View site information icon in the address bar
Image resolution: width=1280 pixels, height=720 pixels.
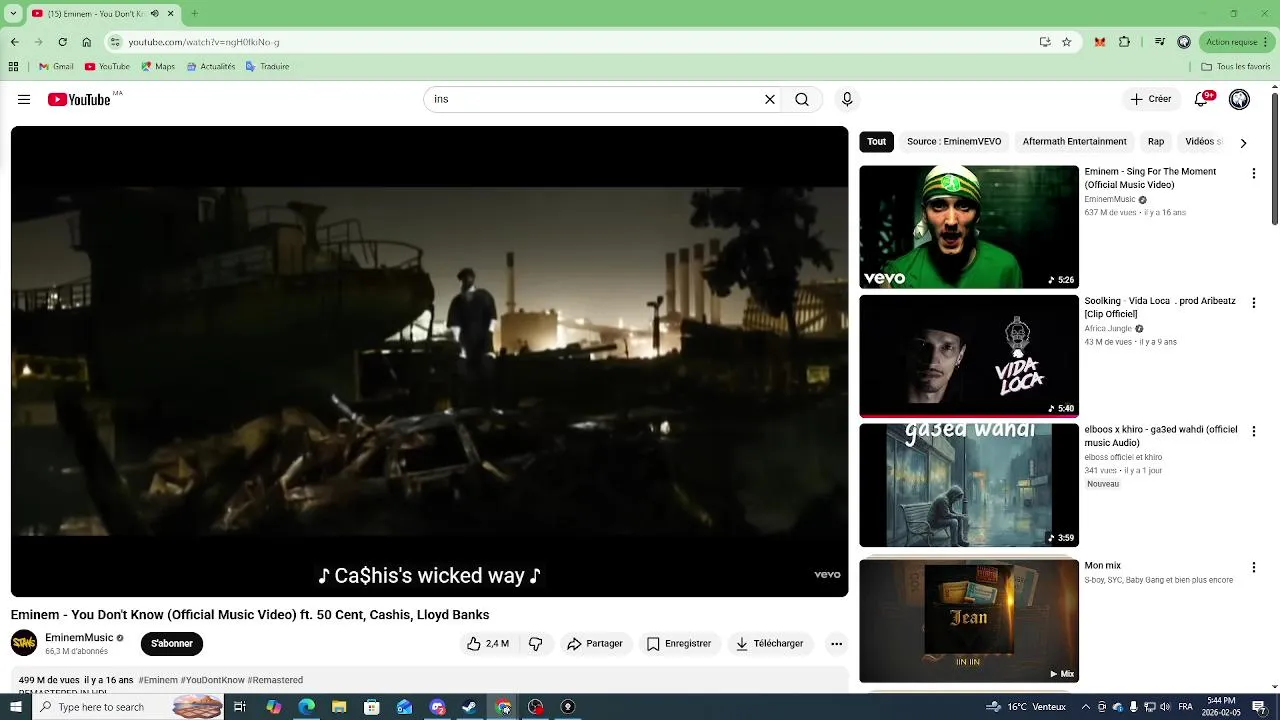pyautogui.click(x=116, y=42)
